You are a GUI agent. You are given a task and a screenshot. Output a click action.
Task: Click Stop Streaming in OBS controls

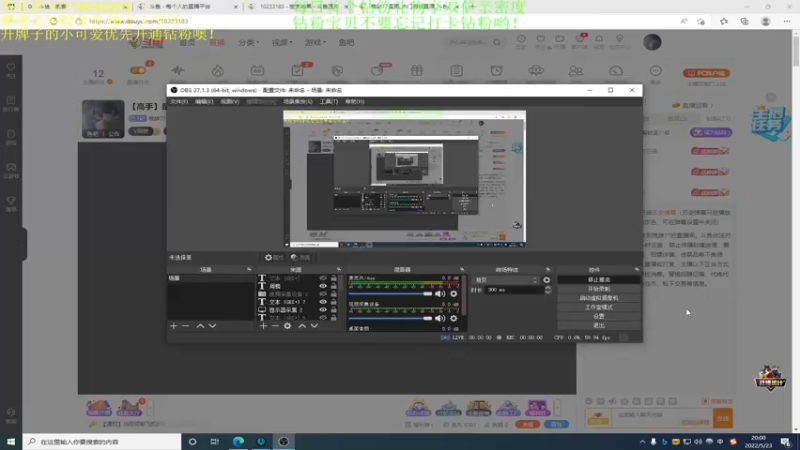point(598,280)
